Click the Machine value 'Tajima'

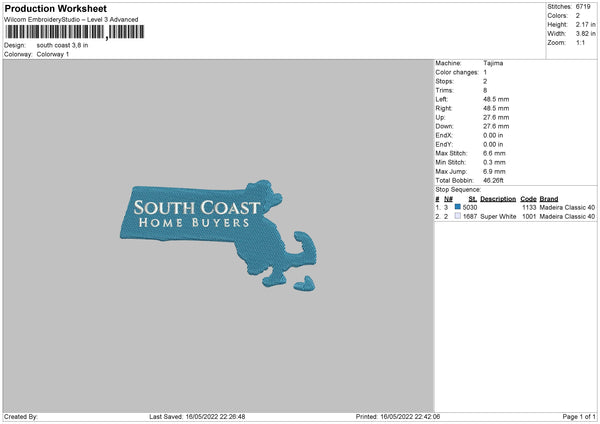[493, 63]
